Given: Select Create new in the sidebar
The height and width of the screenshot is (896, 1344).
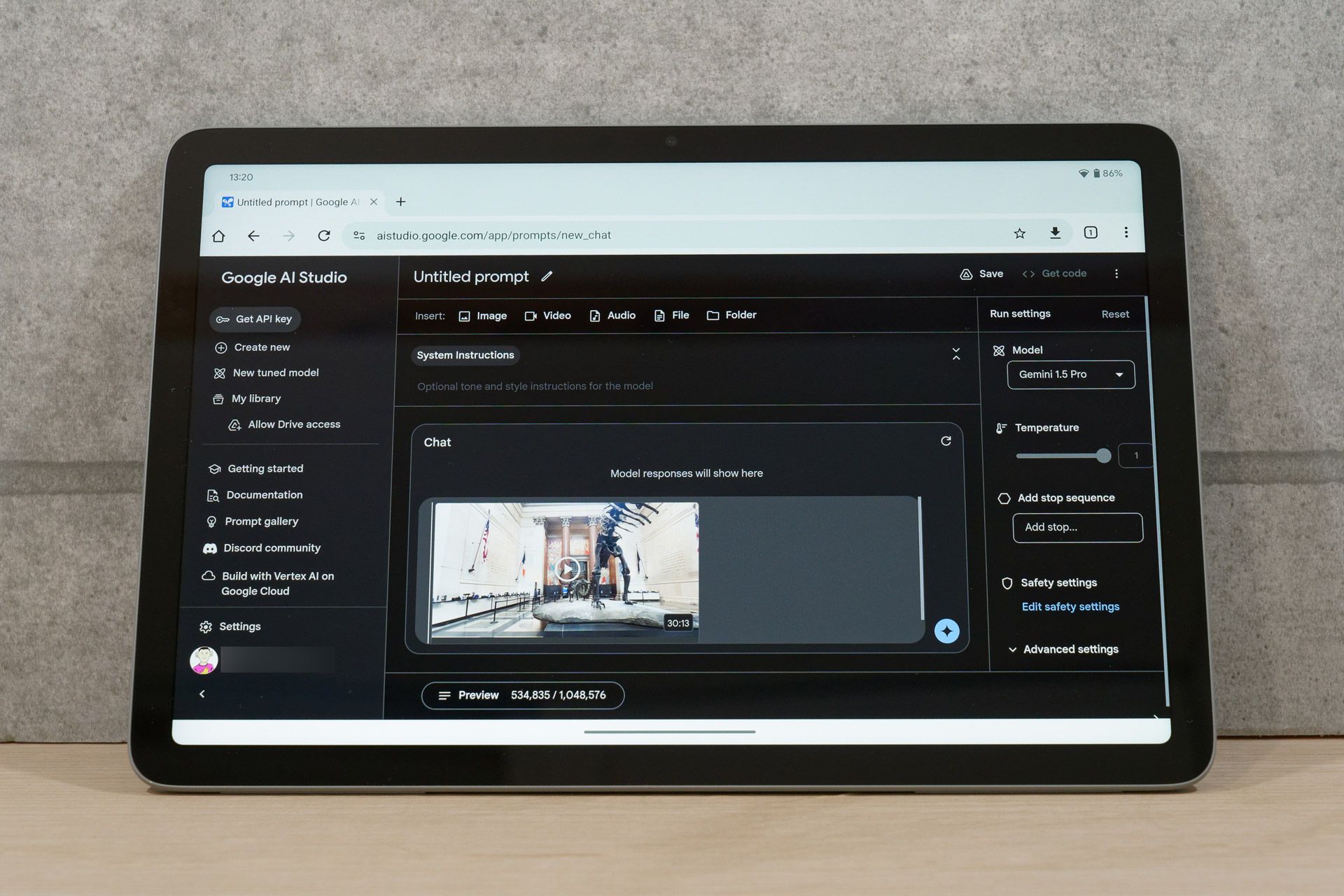Looking at the screenshot, I should click(252, 347).
